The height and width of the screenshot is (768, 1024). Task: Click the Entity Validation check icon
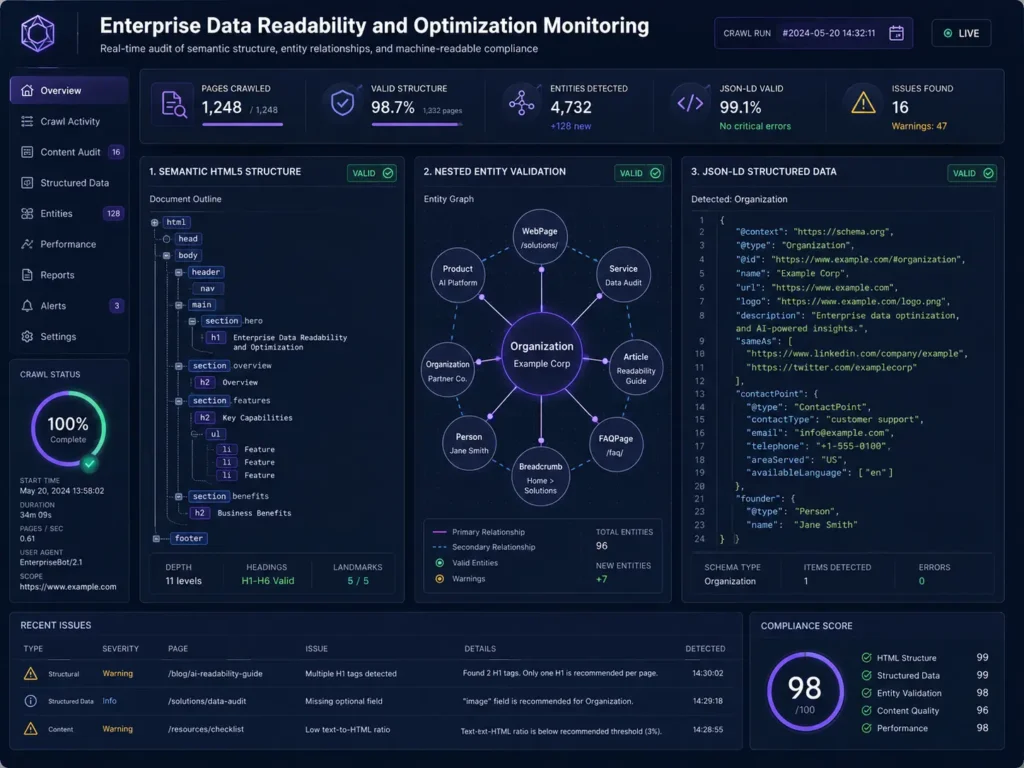(867, 693)
